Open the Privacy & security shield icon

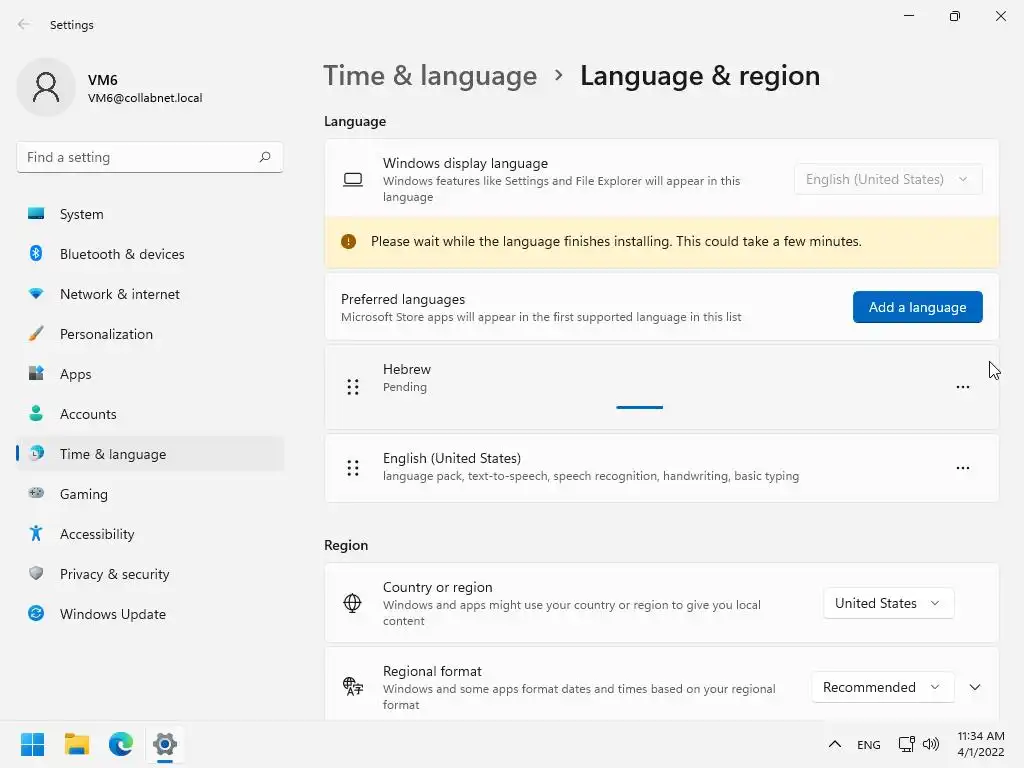click(x=36, y=574)
